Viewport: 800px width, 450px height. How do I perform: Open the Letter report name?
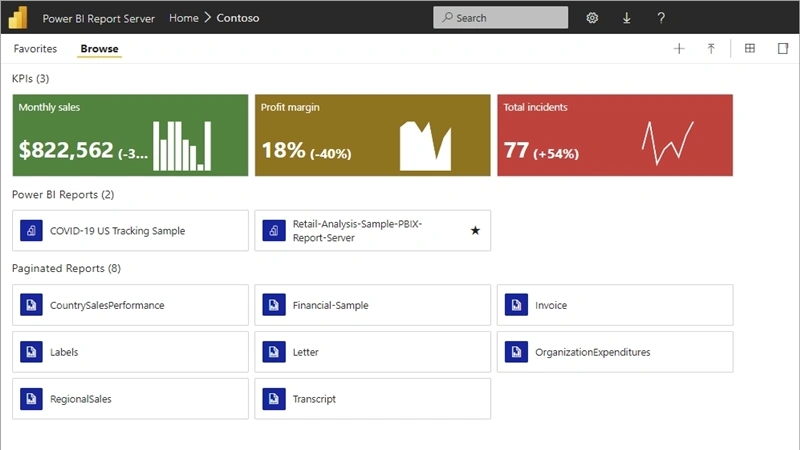306,352
